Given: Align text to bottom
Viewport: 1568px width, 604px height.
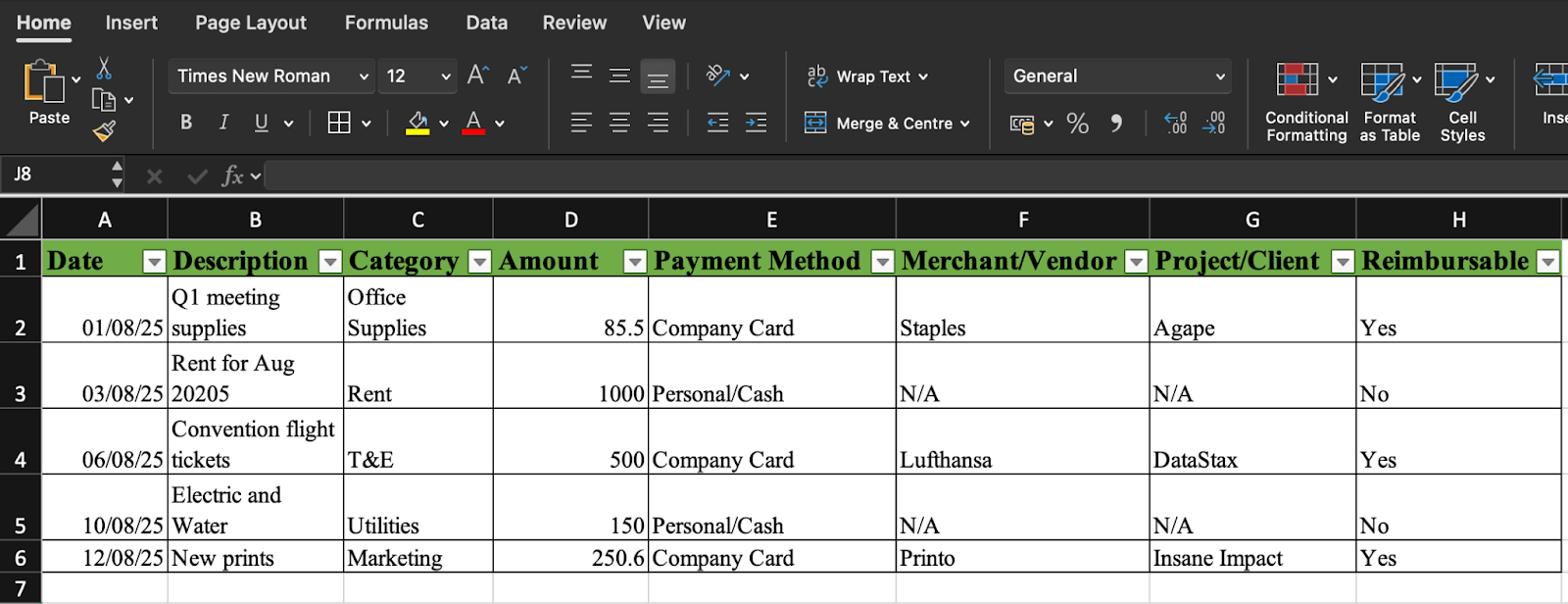Looking at the screenshot, I should tap(658, 76).
